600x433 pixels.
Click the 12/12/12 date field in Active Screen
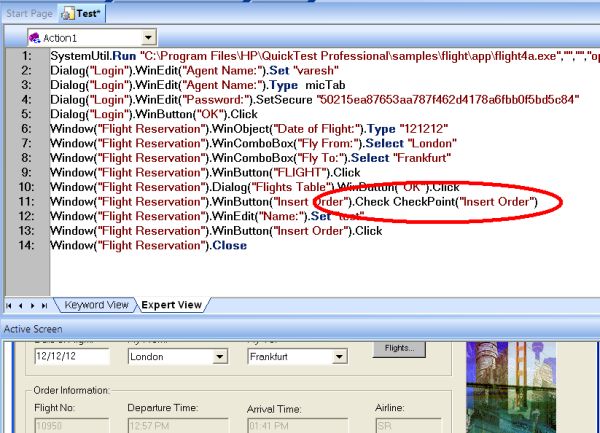(x=72, y=356)
